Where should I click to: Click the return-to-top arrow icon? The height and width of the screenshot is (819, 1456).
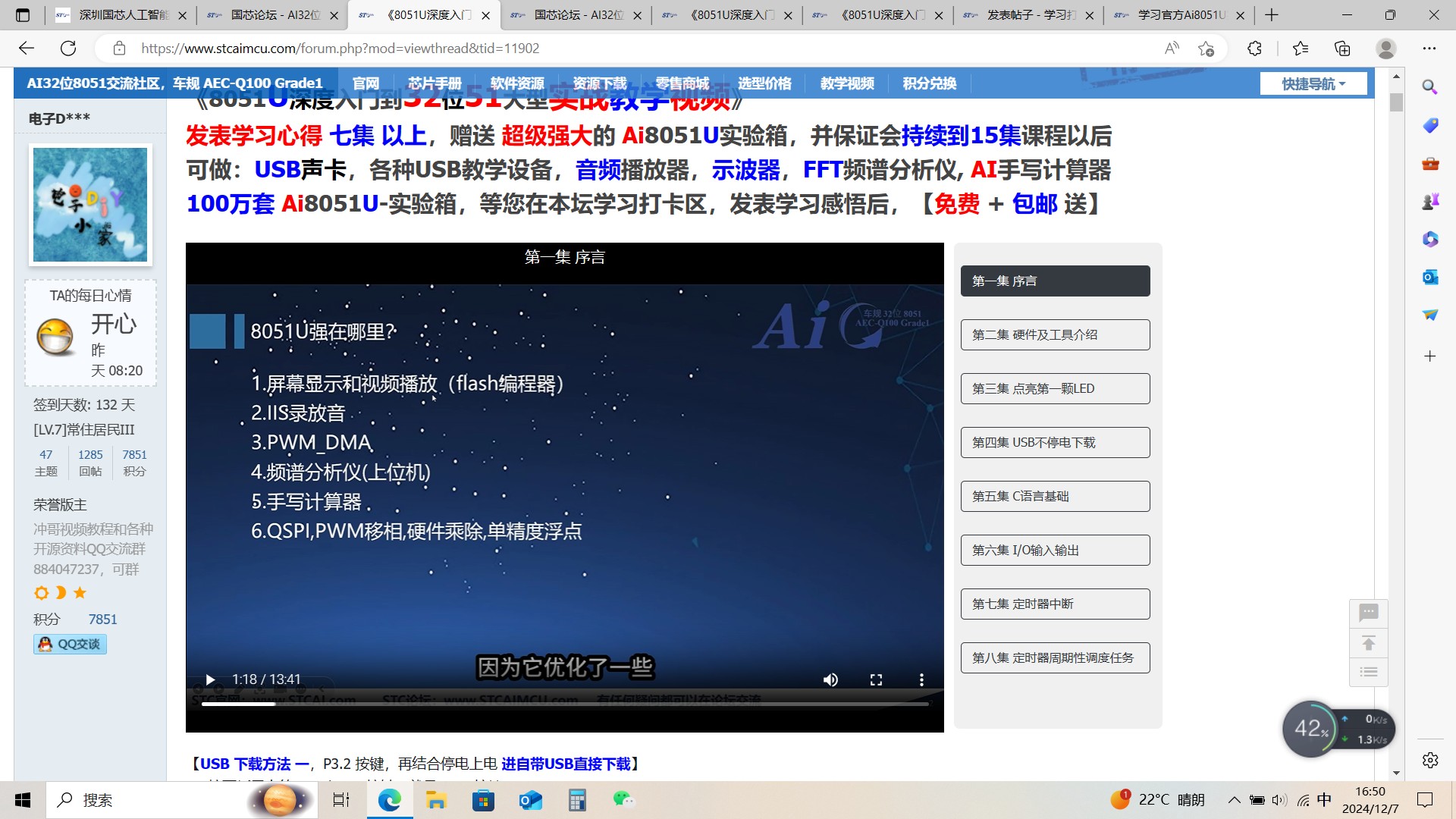pos(1369,643)
